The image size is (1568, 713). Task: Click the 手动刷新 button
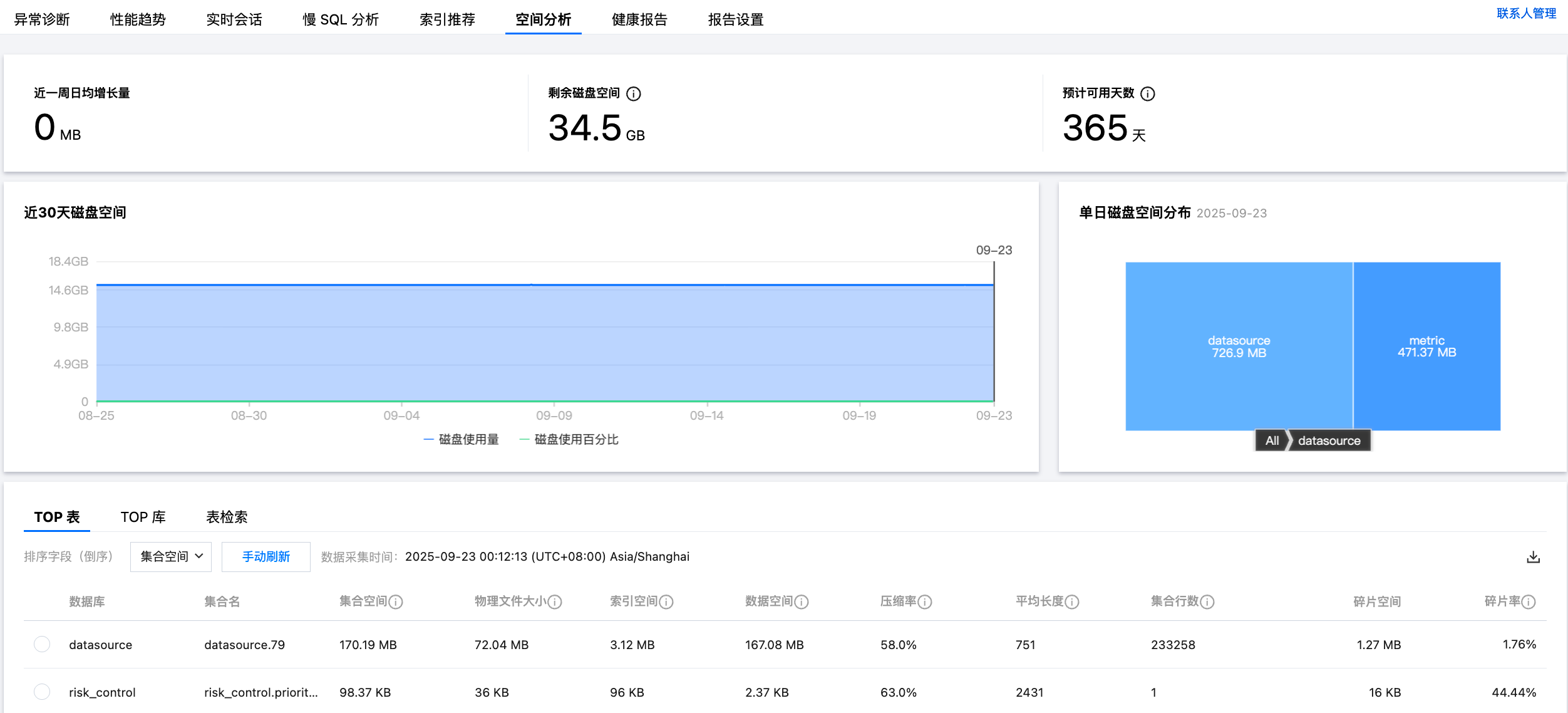coord(266,557)
